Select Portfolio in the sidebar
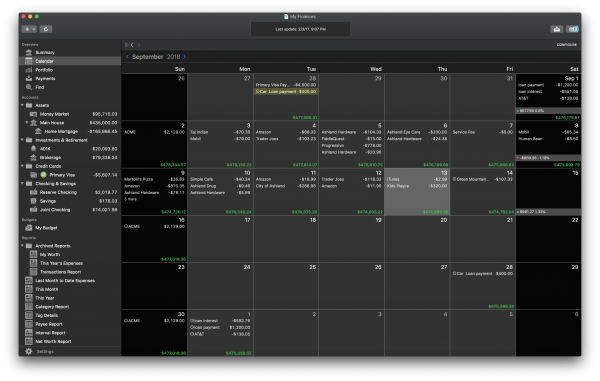 pyautogui.click(x=44, y=70)
